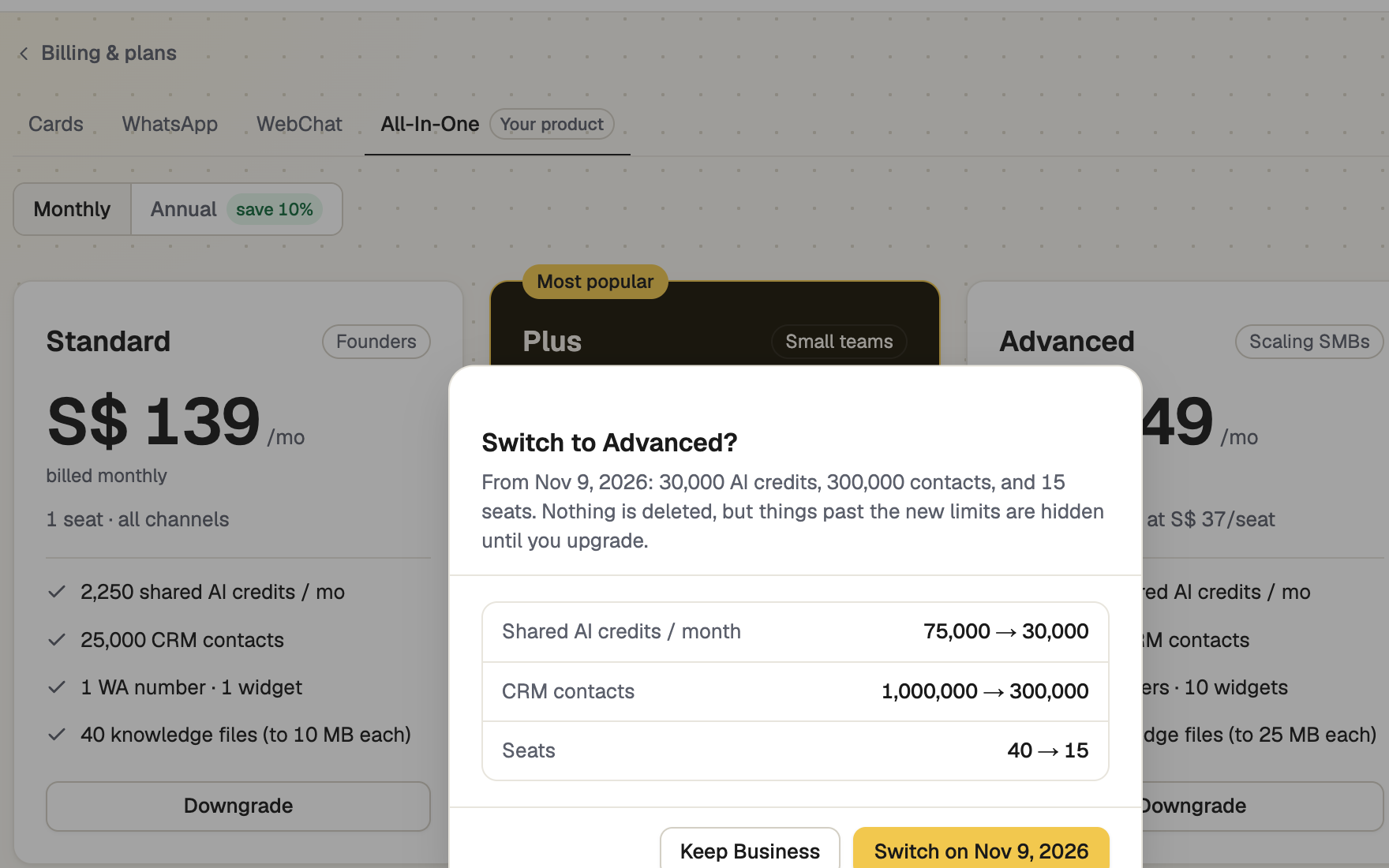Click the 'Shared AI credits / month' row label
The height and width of the screenshot is (868, 1389).
(621, 631)
